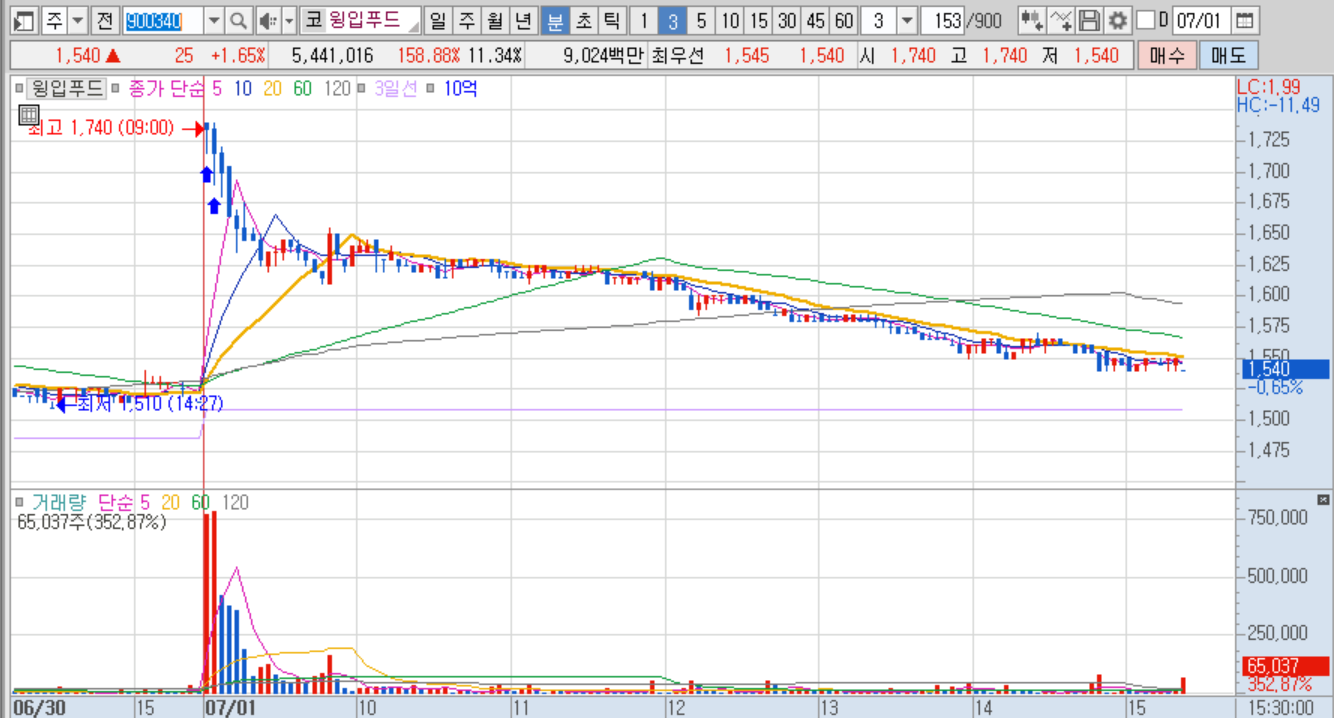Click the 코 market indicator icon

pyautogui.click(x=313, y=20)
